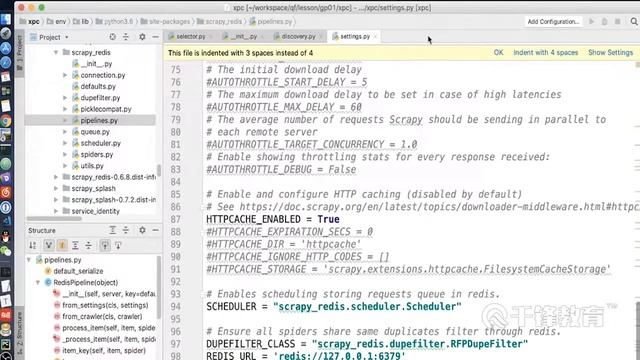Open Search Everywhere magnifier icon
The image size is (640, 360).
click(x=634, y=22)
